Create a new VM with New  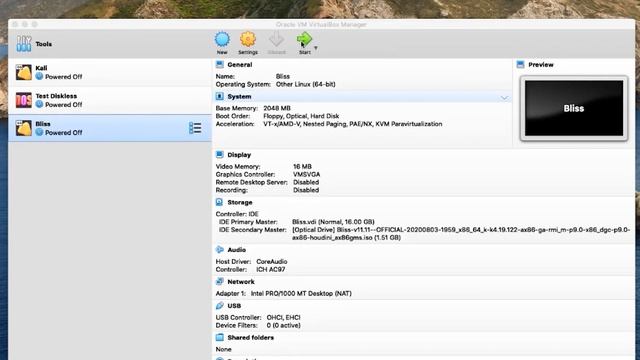[x=222, y=43]
